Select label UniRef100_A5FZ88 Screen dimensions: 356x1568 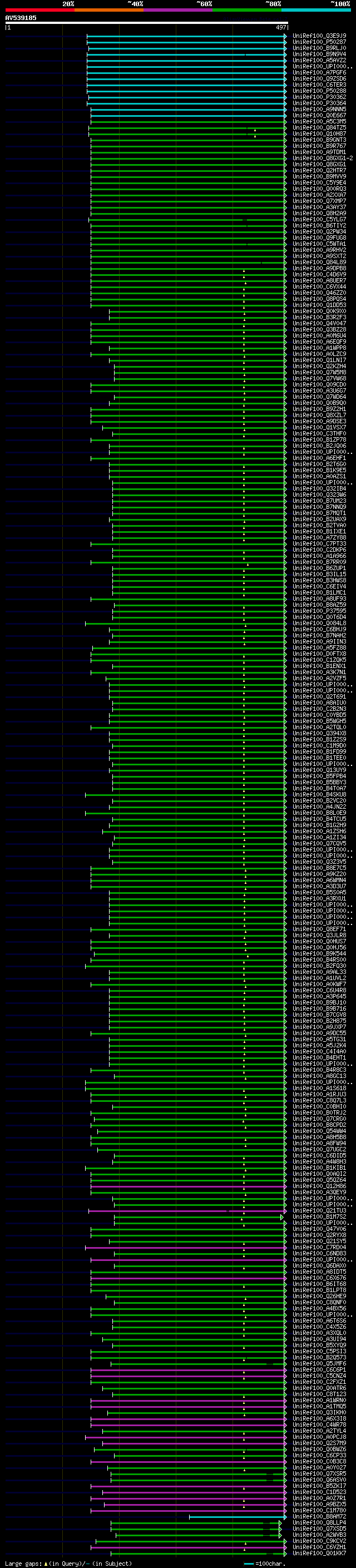pyautogui.click(x=319, y=647)
